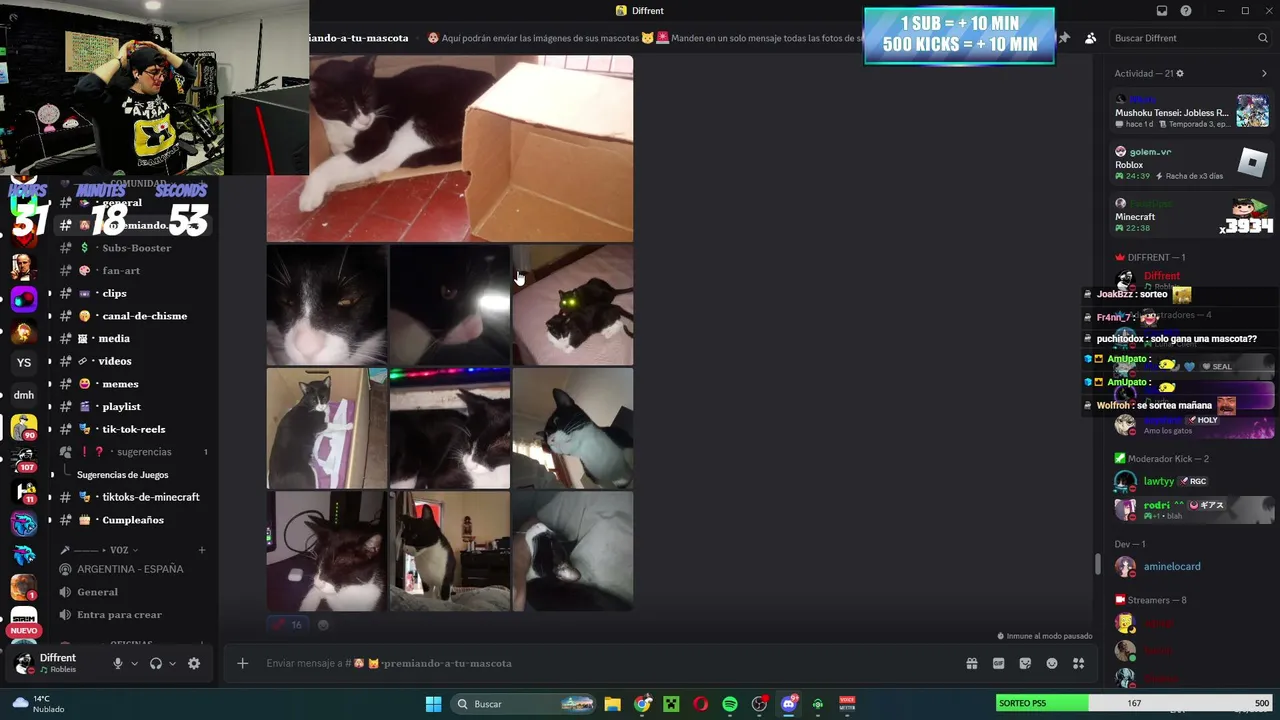Expand the Actividad panel chevron
This screenshot has width=1280, height=720.
[x=1264, y=73]
